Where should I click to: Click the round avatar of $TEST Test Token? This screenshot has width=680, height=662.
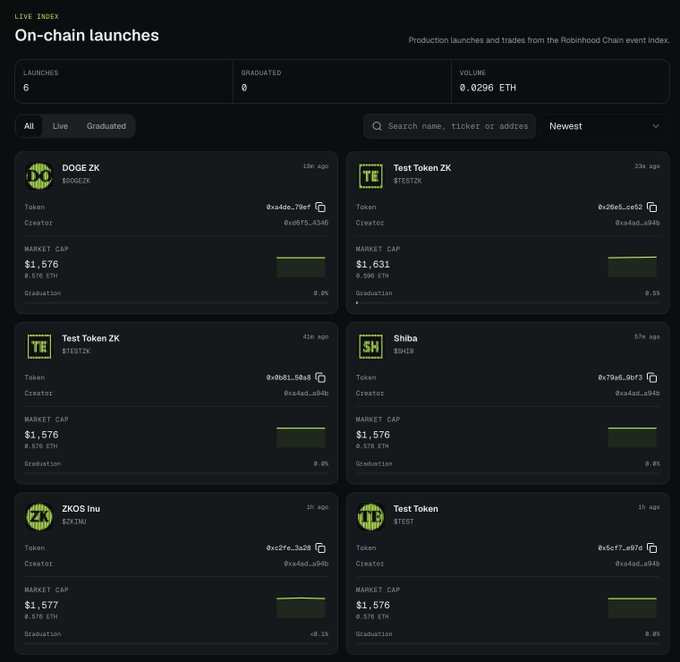pyautogui.click(x=371, y=517)
